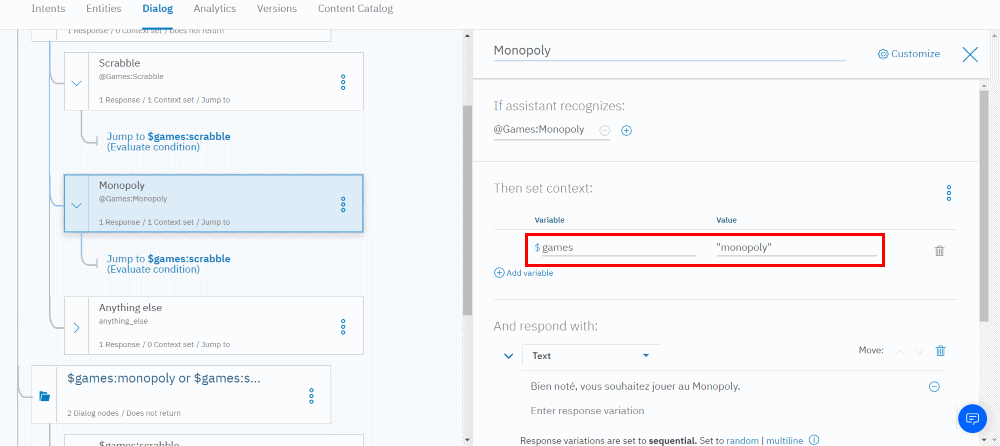
Task: Open the Text response type dropdown
Action: (591, 355)
